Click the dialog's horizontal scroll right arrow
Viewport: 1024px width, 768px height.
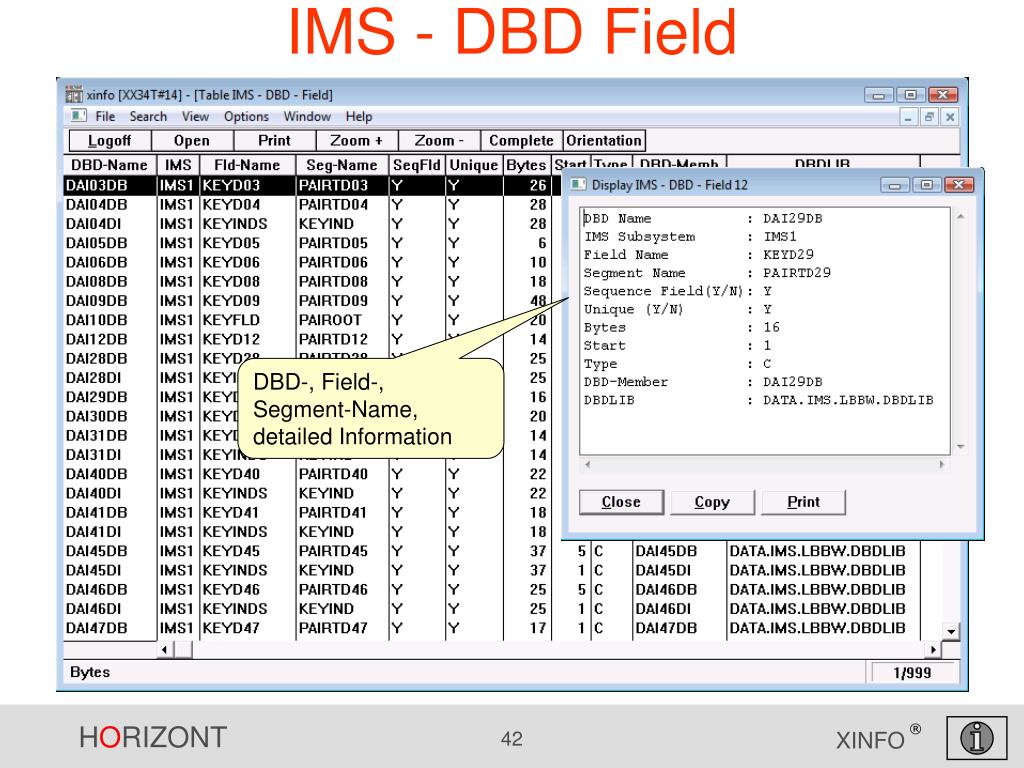click(942, 464)
